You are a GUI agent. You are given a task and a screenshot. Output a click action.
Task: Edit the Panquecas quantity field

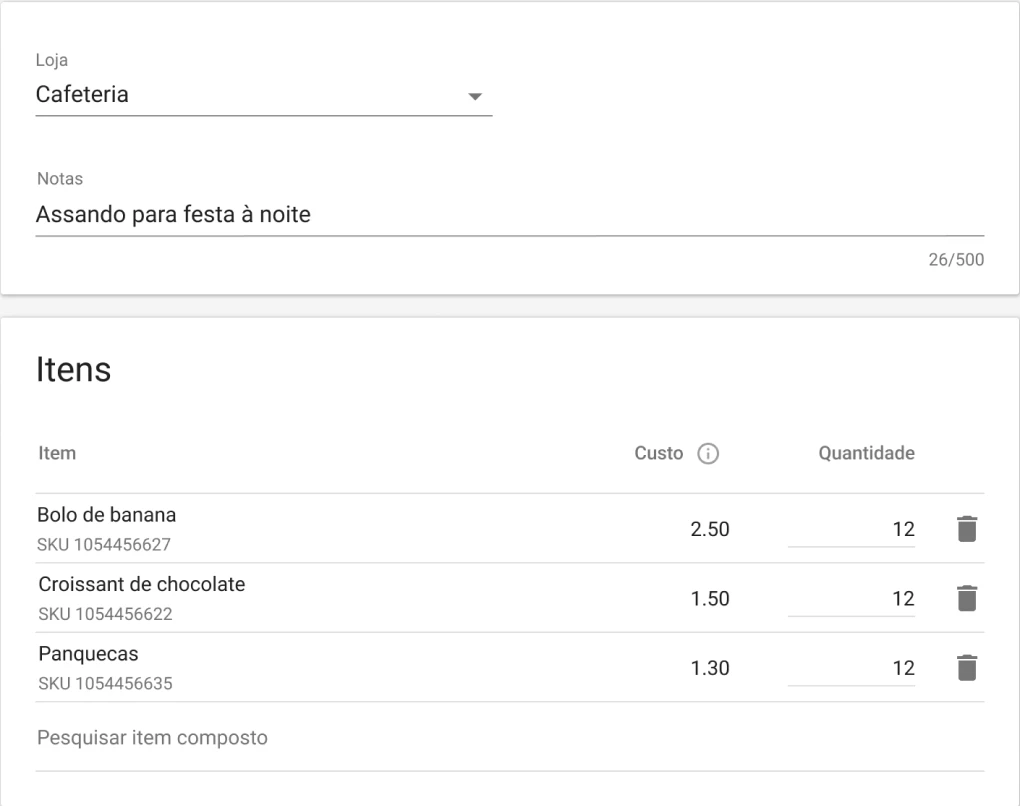pyautogui.click(x=851, y=669)
